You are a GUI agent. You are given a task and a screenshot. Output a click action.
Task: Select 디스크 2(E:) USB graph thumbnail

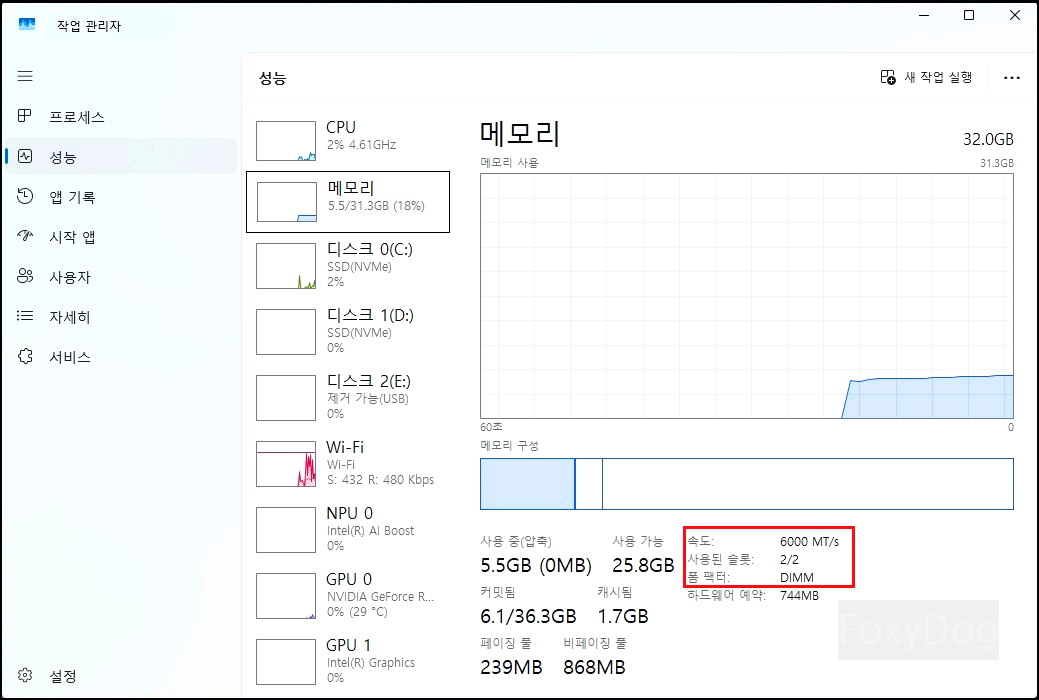tap(286, 398)
